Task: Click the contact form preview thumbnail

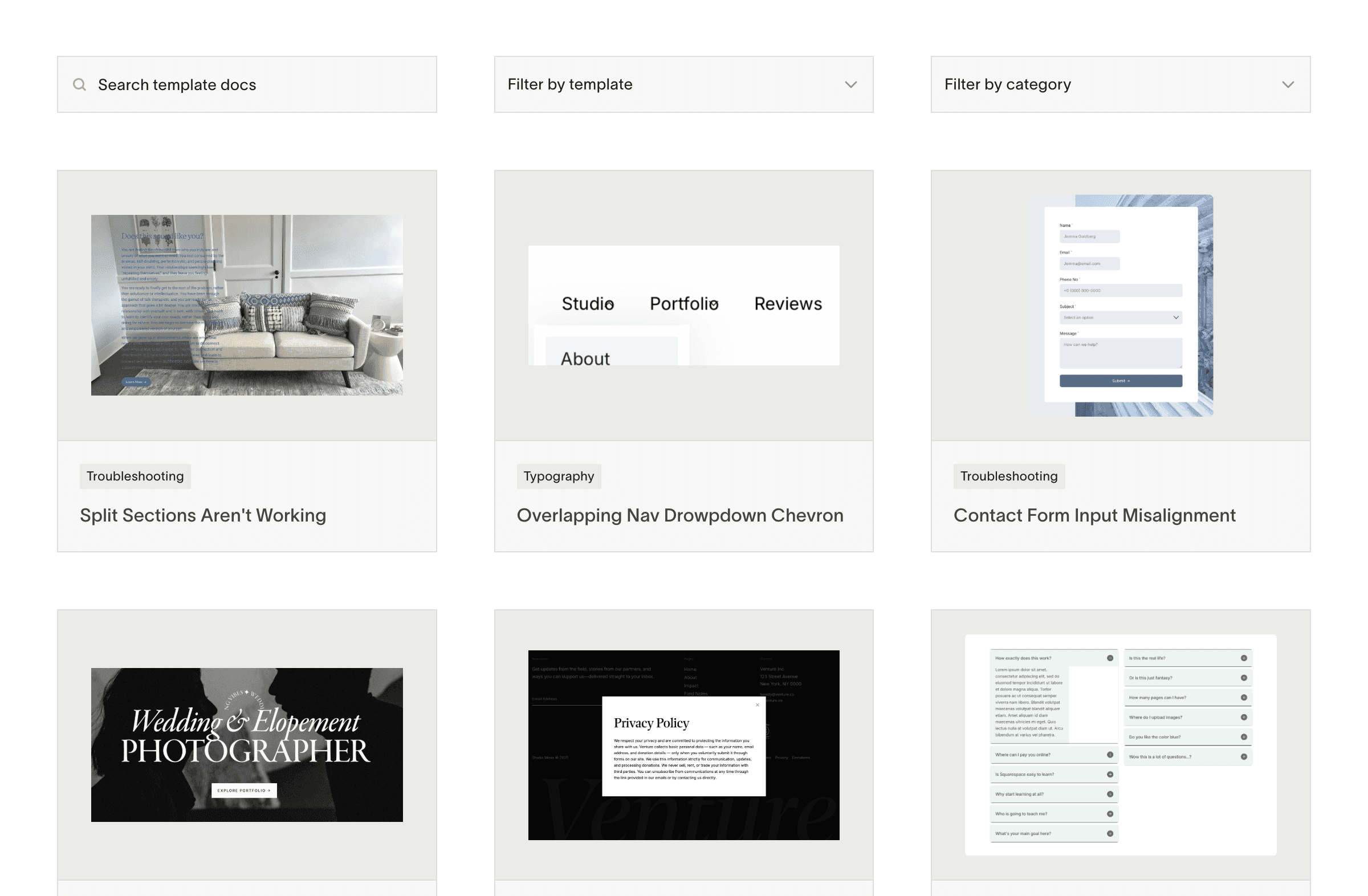Action: [1120, 305]
